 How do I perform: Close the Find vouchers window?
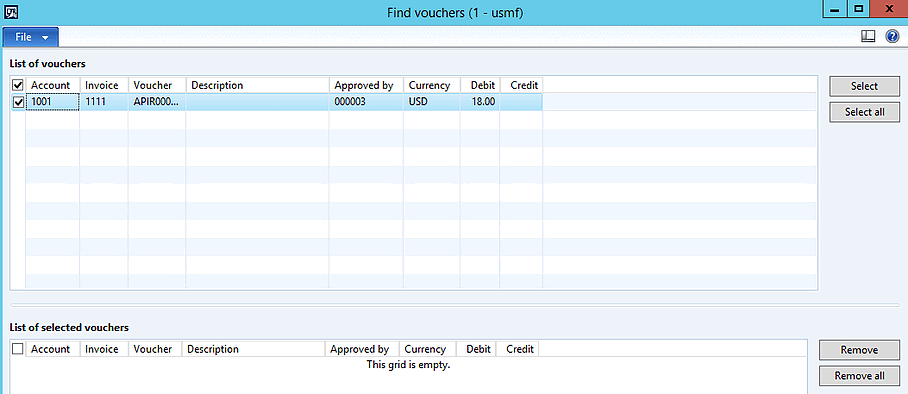click(889, 9)
